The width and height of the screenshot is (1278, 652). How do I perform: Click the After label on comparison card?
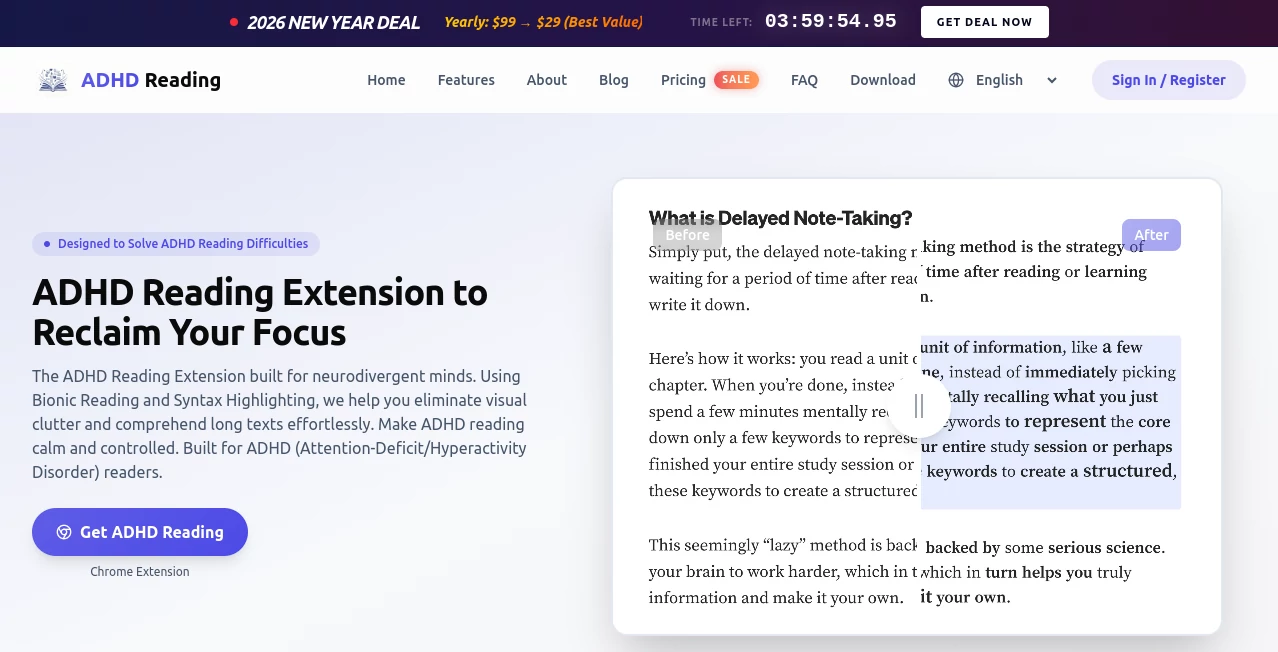click(1151, 235)
